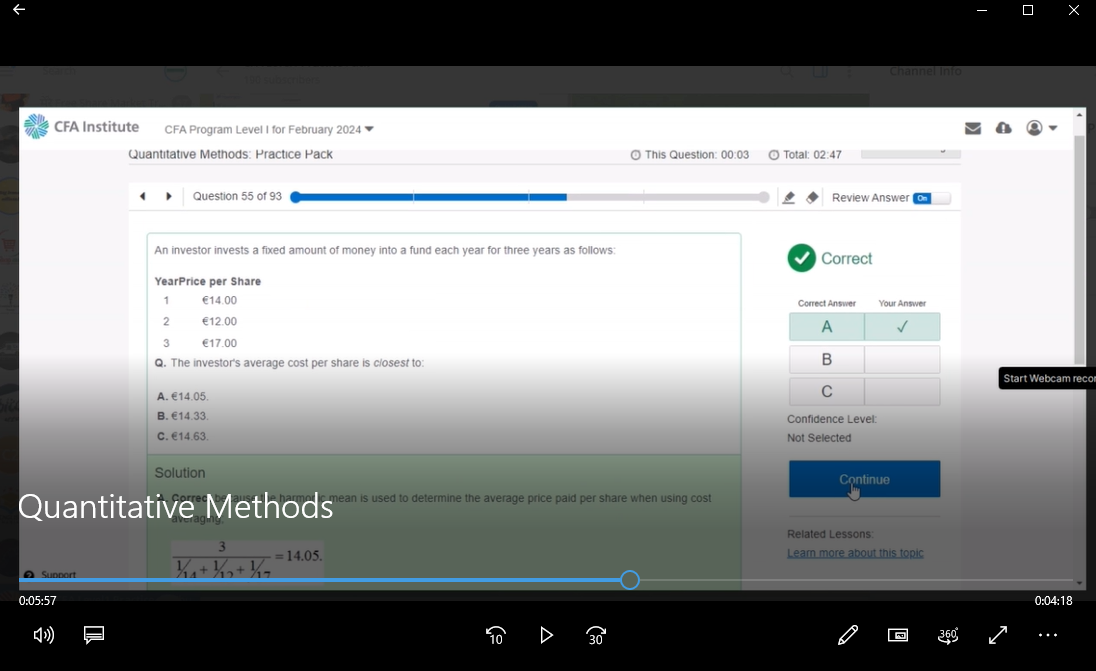This screenshot has width=1096, height=671.
Task: Skip back 10 seconds
Action: [496, 635]
